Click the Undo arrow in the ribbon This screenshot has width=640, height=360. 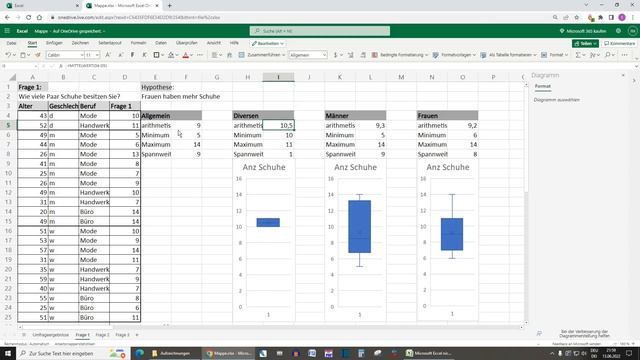(8, 55)
